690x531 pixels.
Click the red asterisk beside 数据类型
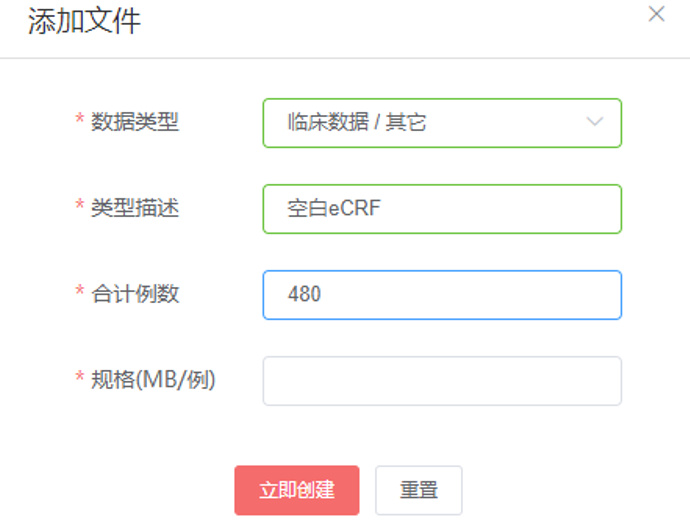click(80, 122)
